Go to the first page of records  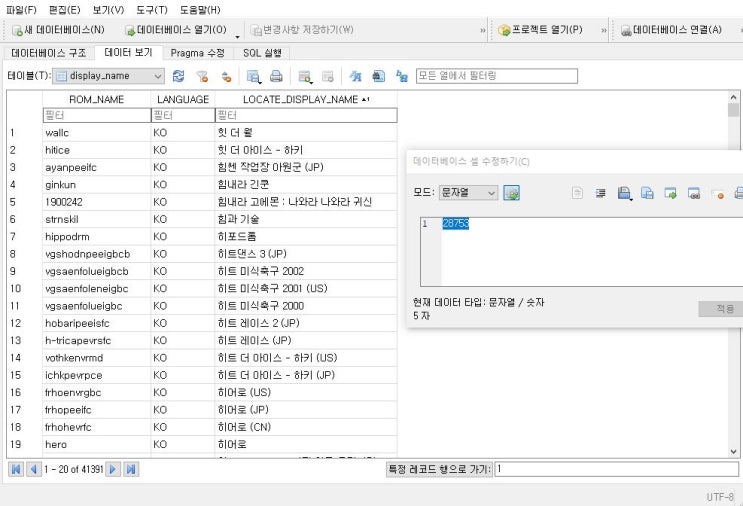pyautogui.click(x=16, y=470)
